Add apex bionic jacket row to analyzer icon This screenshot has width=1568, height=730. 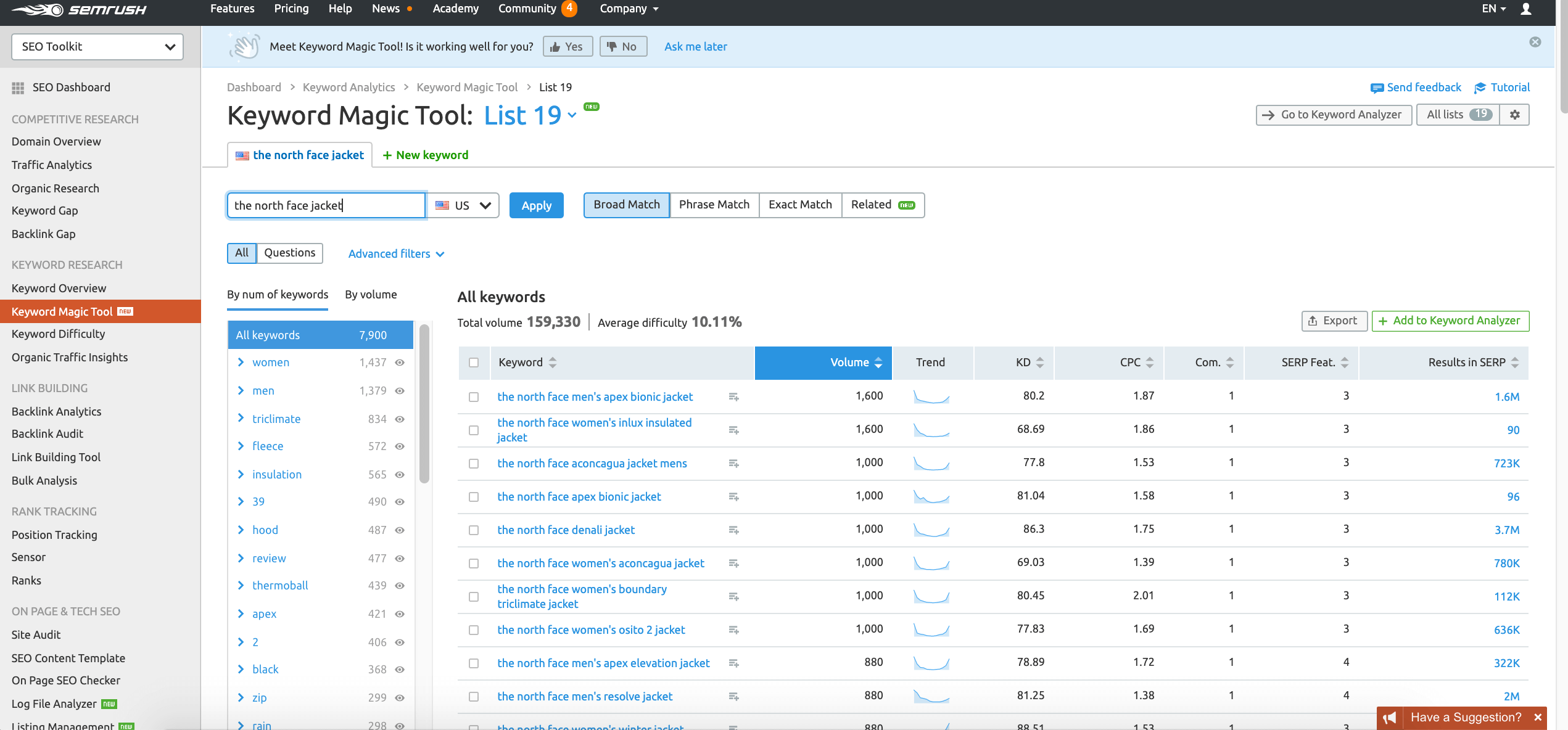733,497
